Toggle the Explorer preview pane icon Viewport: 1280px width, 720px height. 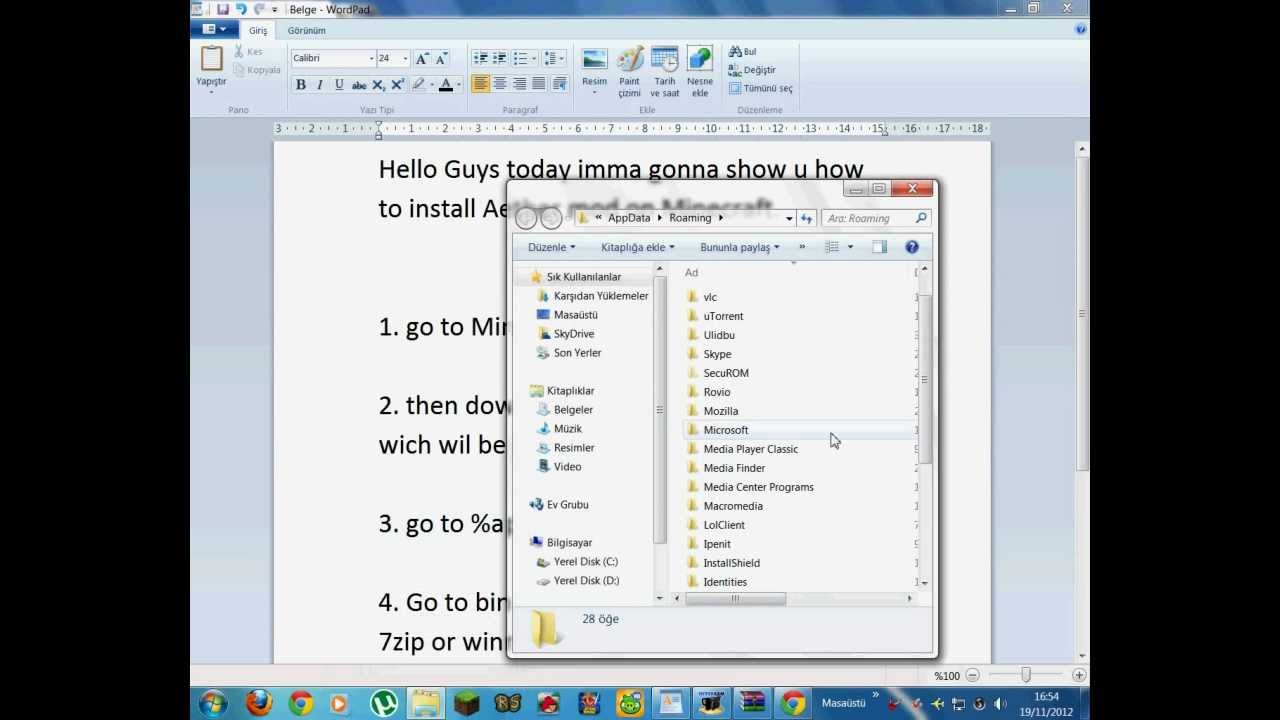click(x=879, y=247)
